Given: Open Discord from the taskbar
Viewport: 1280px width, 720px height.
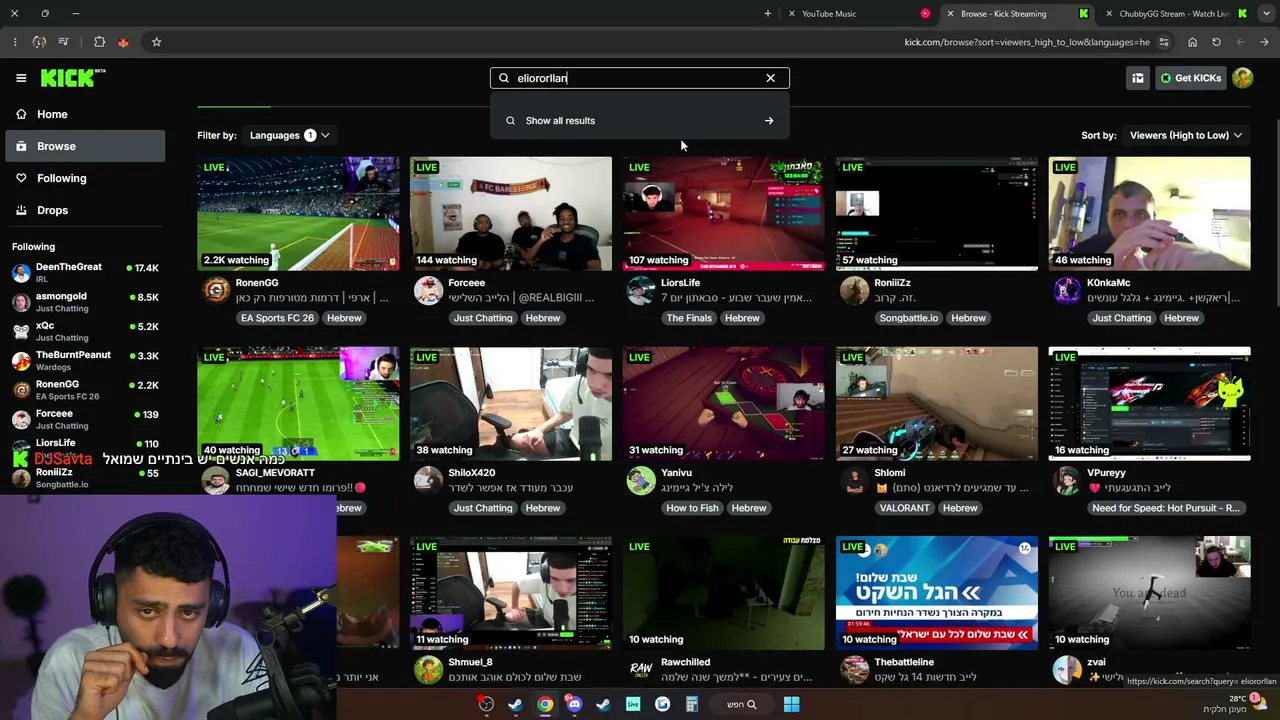Looking at the screenshot, I should (574, 704).
